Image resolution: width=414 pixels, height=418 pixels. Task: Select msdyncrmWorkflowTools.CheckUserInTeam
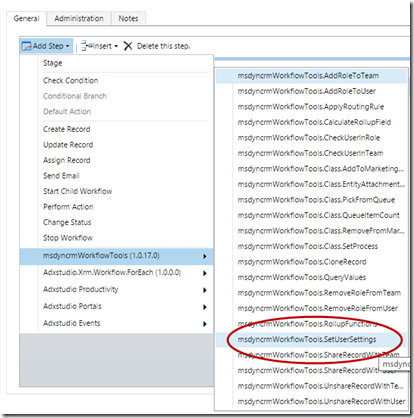tap(310, 153)
